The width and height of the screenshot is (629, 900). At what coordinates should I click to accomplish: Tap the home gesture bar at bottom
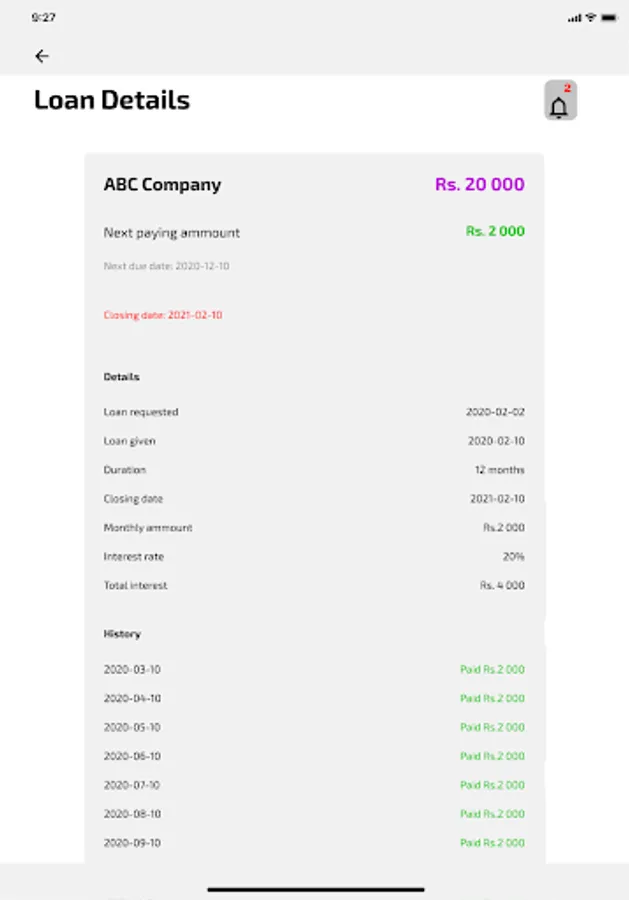[x=314, y=886]
